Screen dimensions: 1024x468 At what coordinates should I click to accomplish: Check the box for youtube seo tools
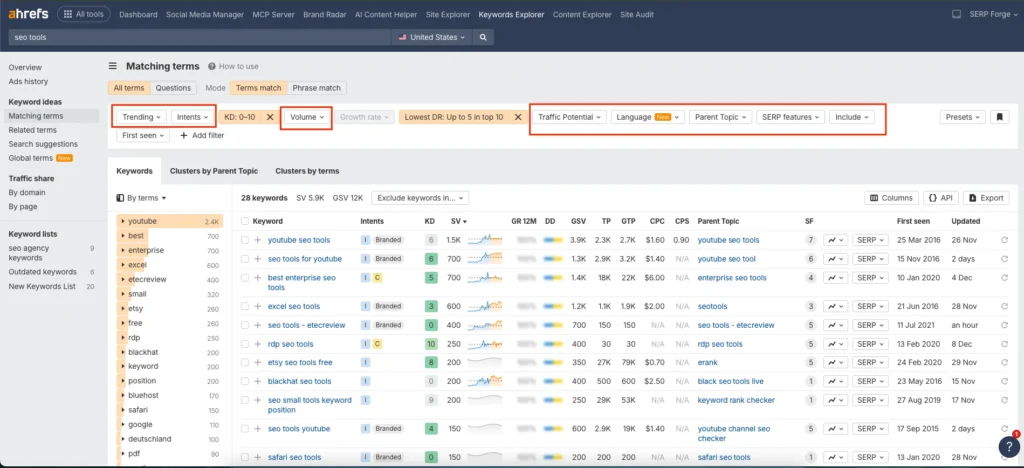(x=245, y=240)
